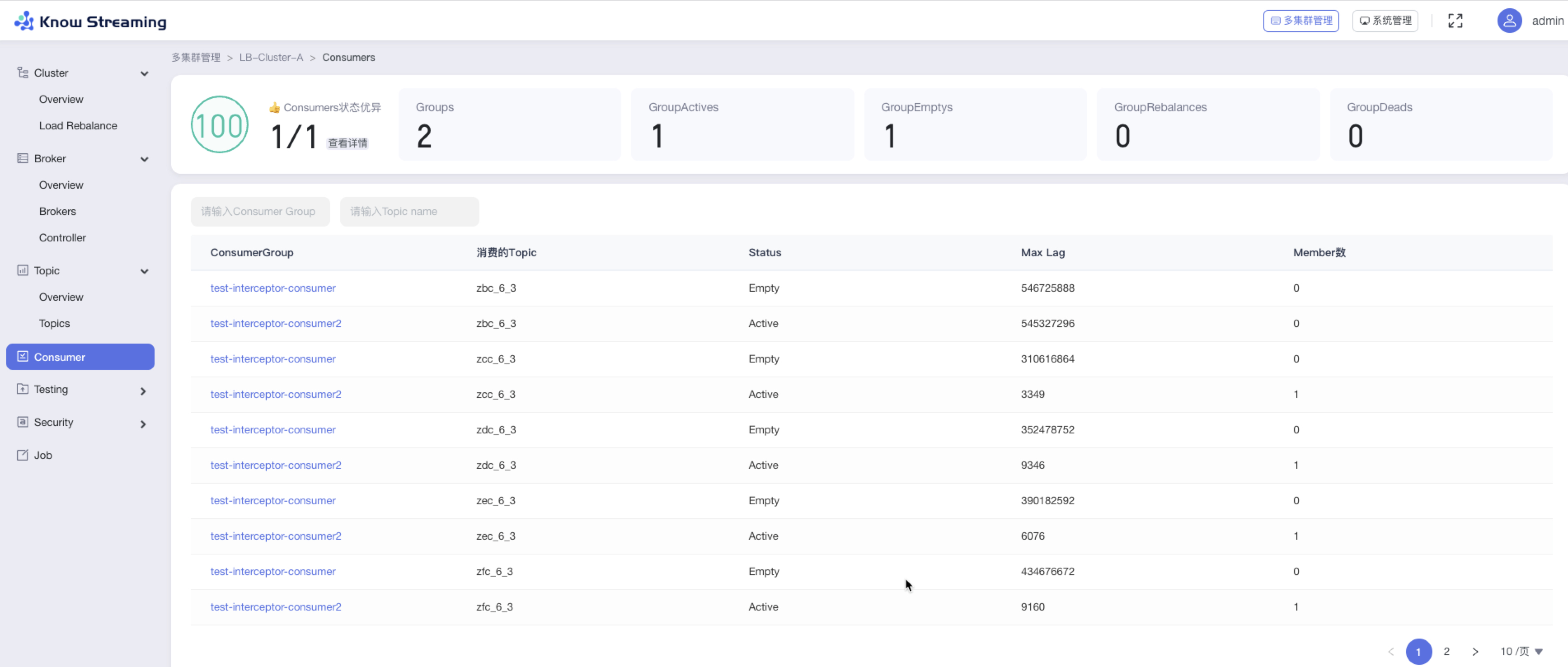Open Load Rebalance menu item
The image size is (1568, 667).
click(x=78, y=125)
